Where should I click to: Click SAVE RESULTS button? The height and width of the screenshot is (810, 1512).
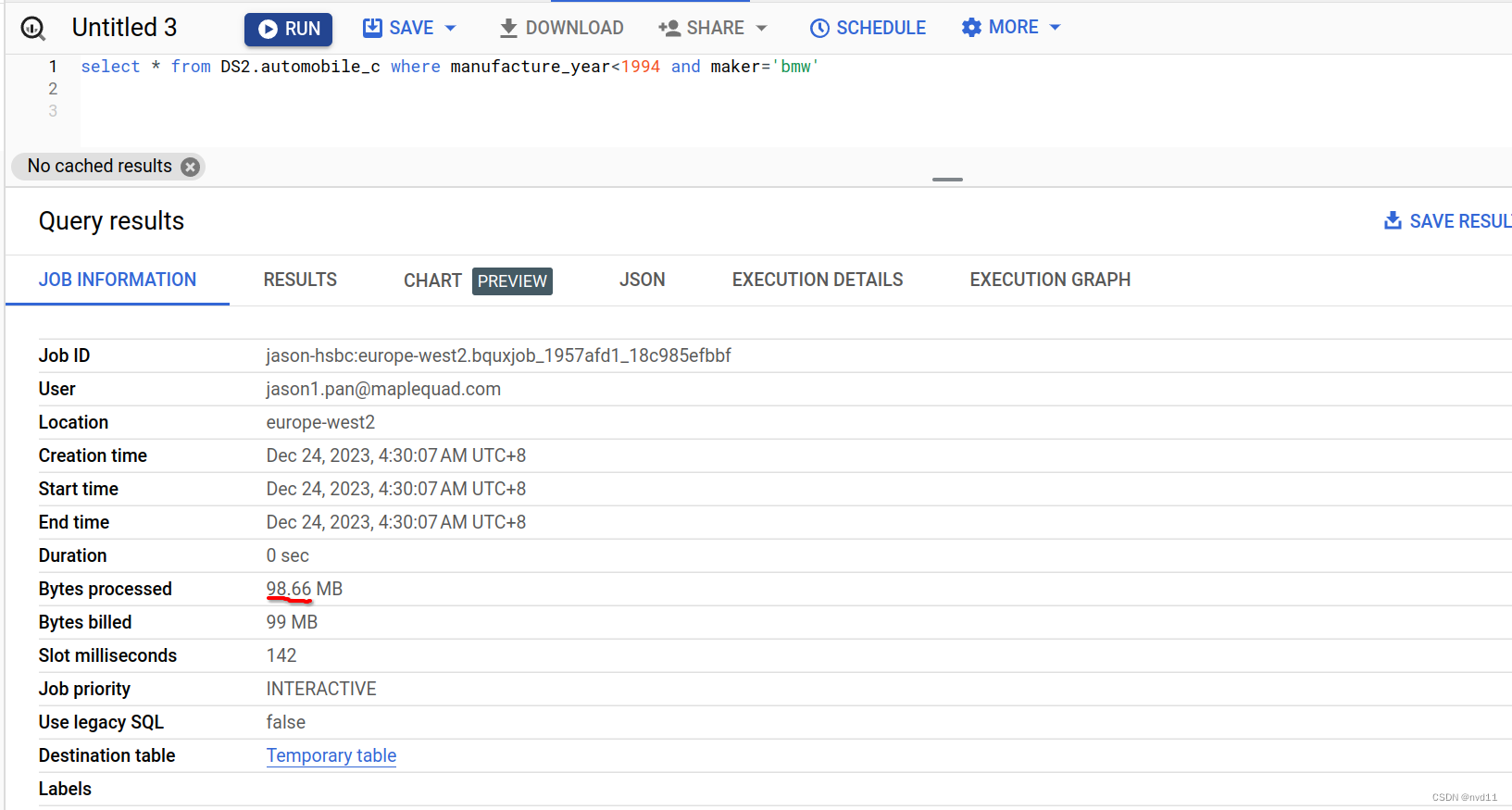pyautogui.click(x=1448, y=221)
